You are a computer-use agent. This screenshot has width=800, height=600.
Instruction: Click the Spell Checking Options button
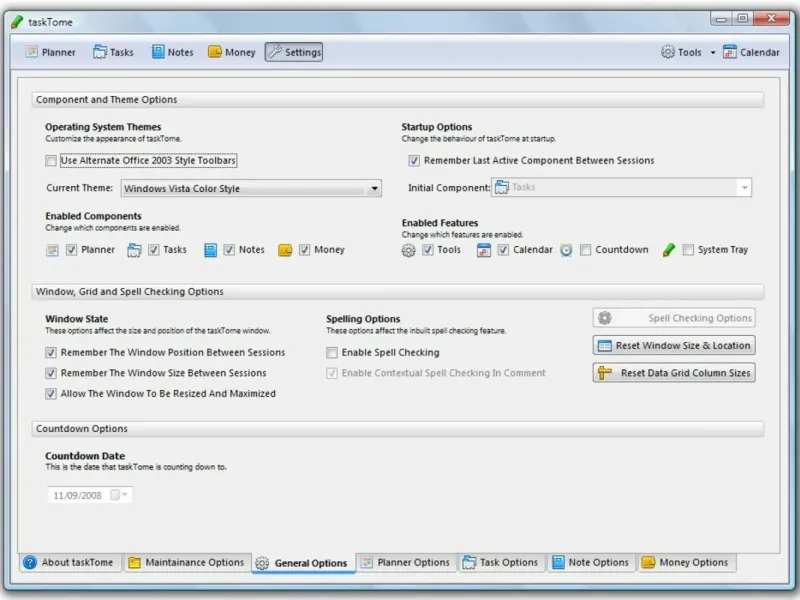coord(674,318)
